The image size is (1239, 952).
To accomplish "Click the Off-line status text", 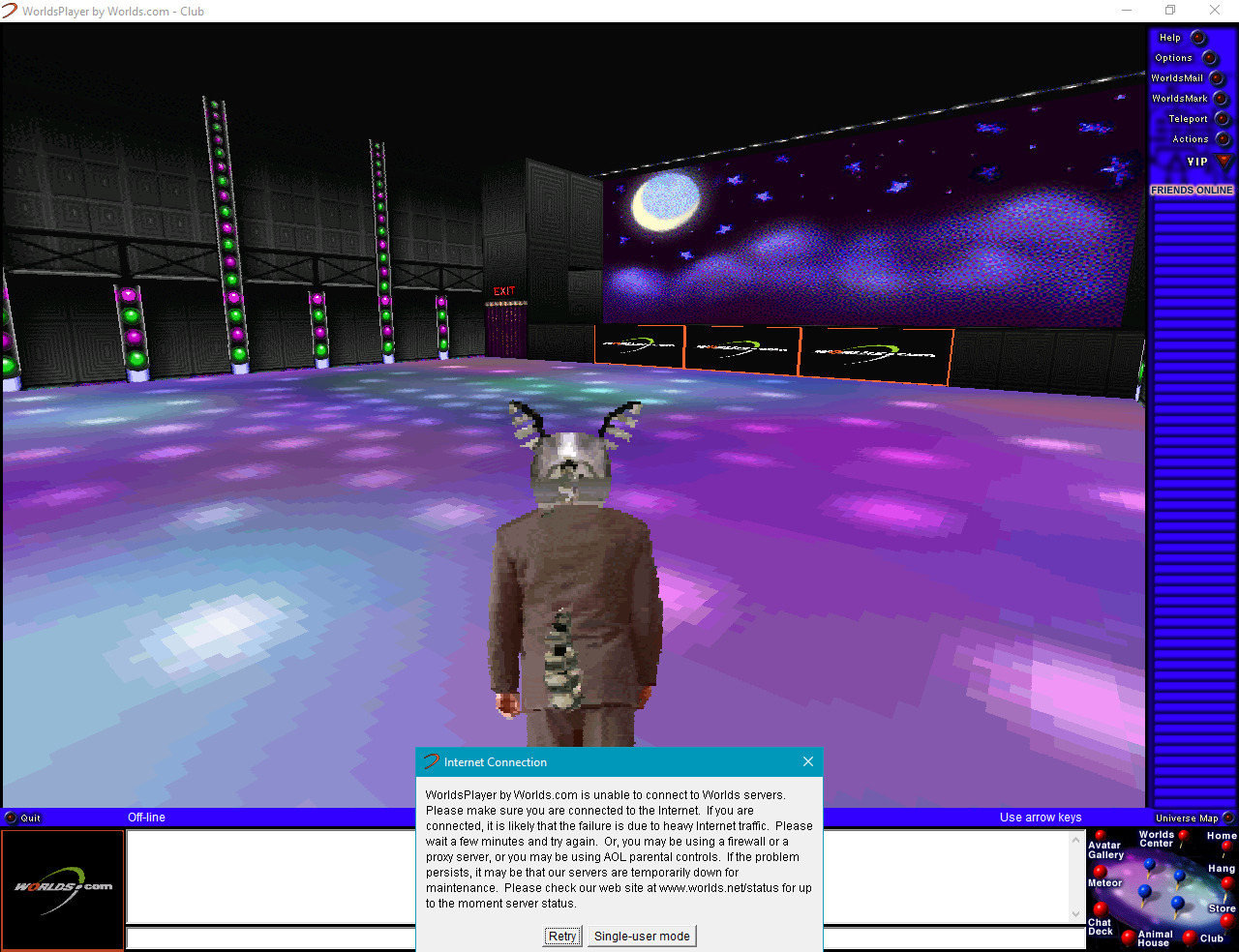I will coord(146,818).
